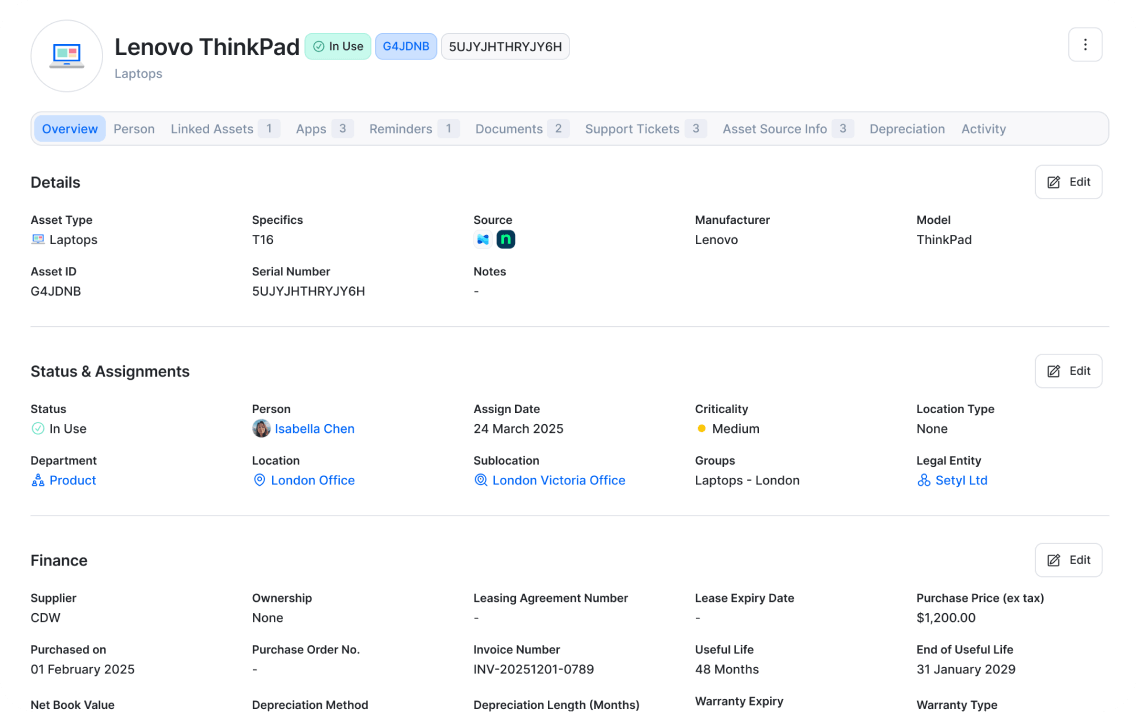The height and width of the screenshot is (712, 1136).
Task: Click invoice number INV-20251201-0789
Action: (533, 669)
